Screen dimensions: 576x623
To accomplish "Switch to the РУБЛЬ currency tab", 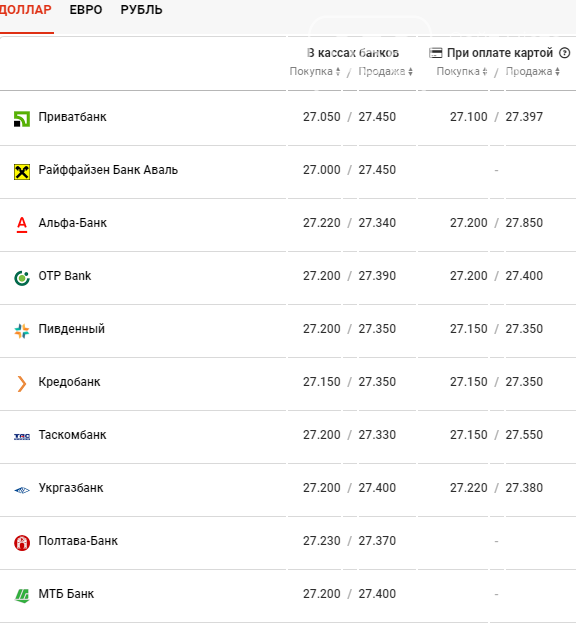I will (141, 10).
